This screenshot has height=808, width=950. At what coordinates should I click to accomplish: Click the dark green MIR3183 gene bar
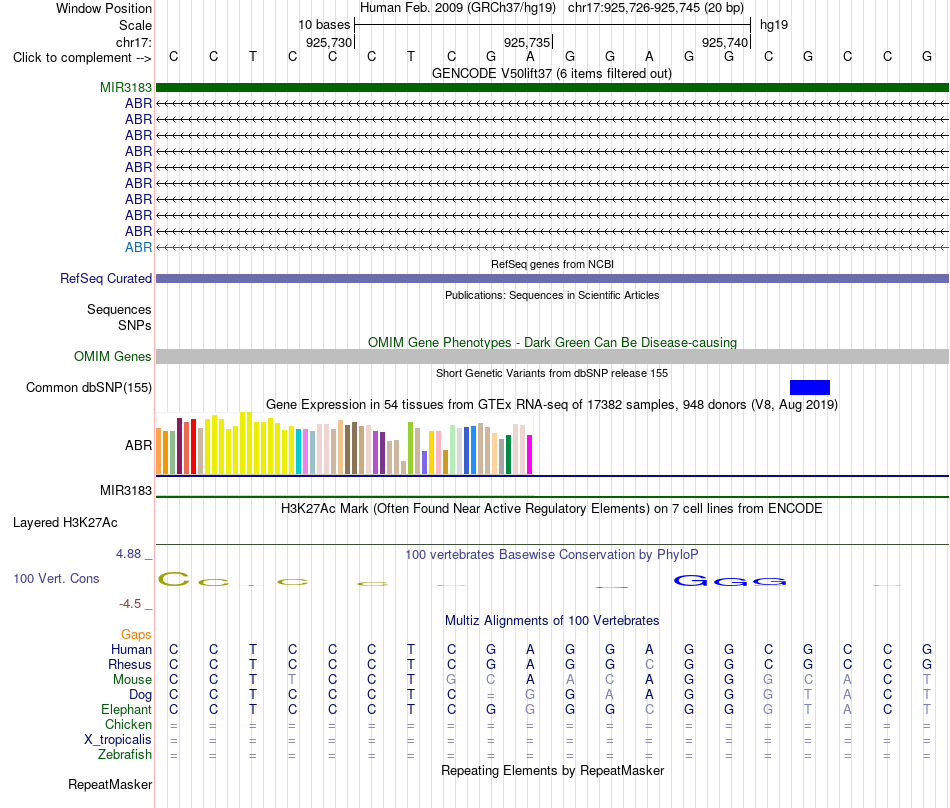[552, 87]
